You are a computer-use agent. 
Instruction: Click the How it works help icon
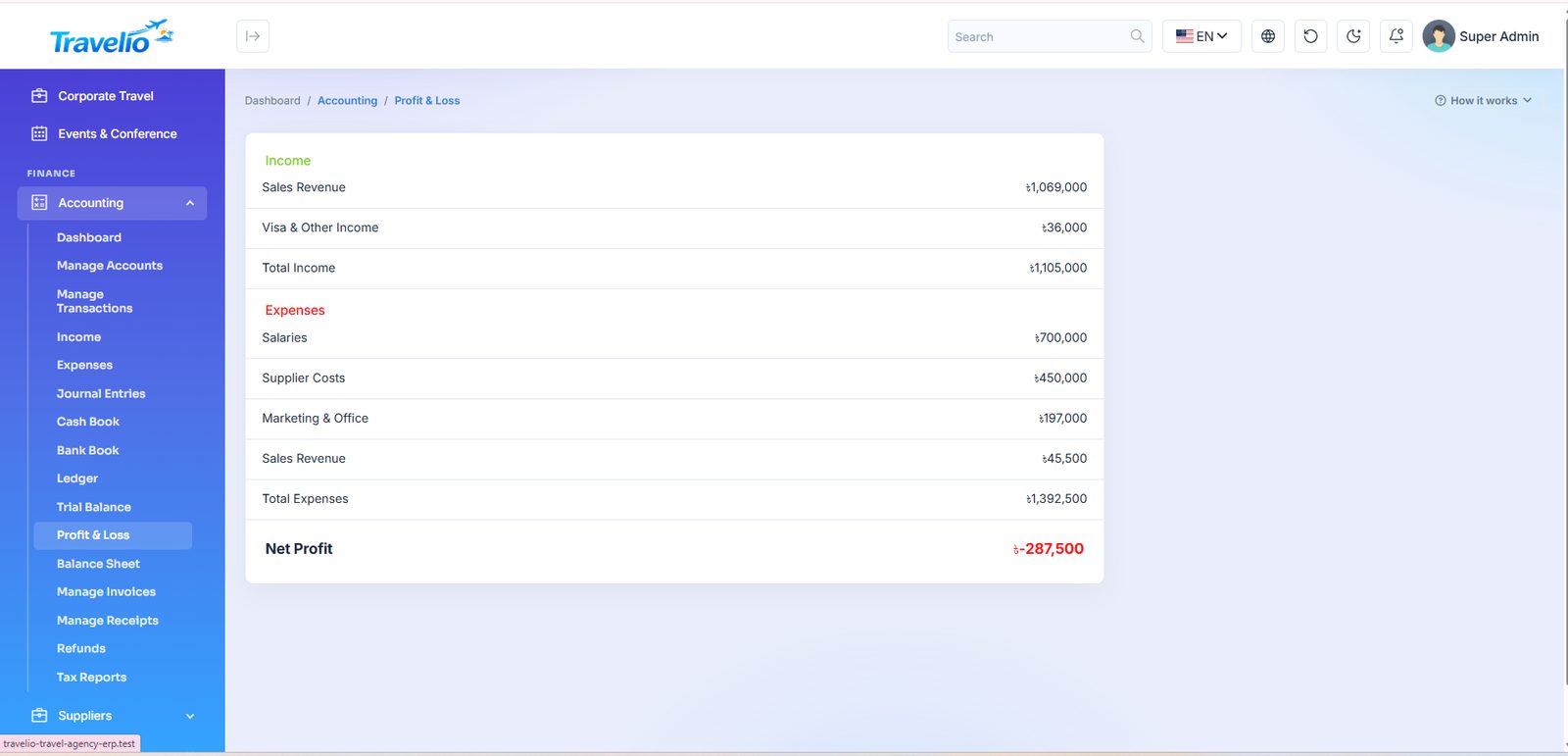[x=1441, y=101]
